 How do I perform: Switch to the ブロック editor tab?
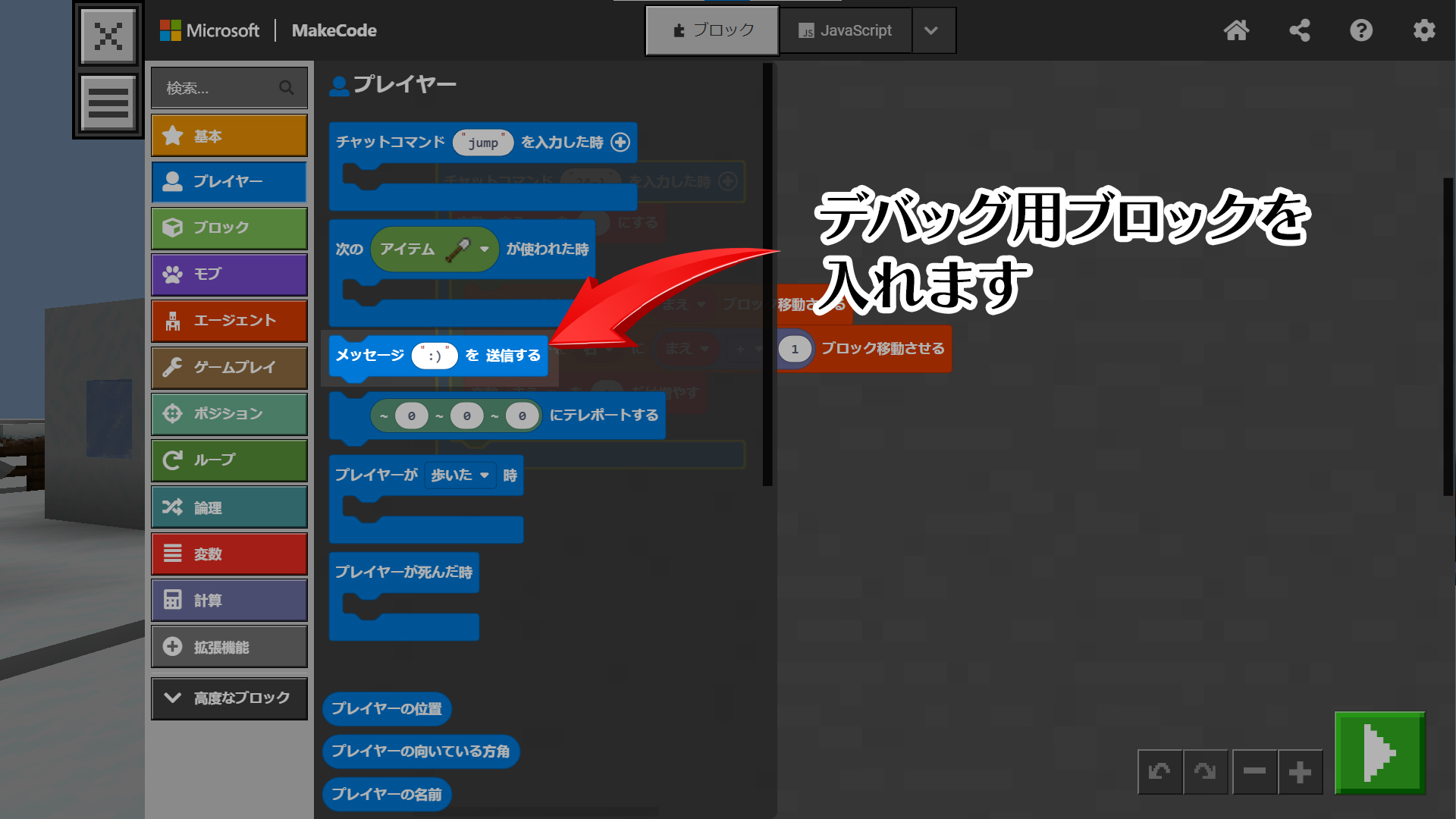click(x=712, y=30)
